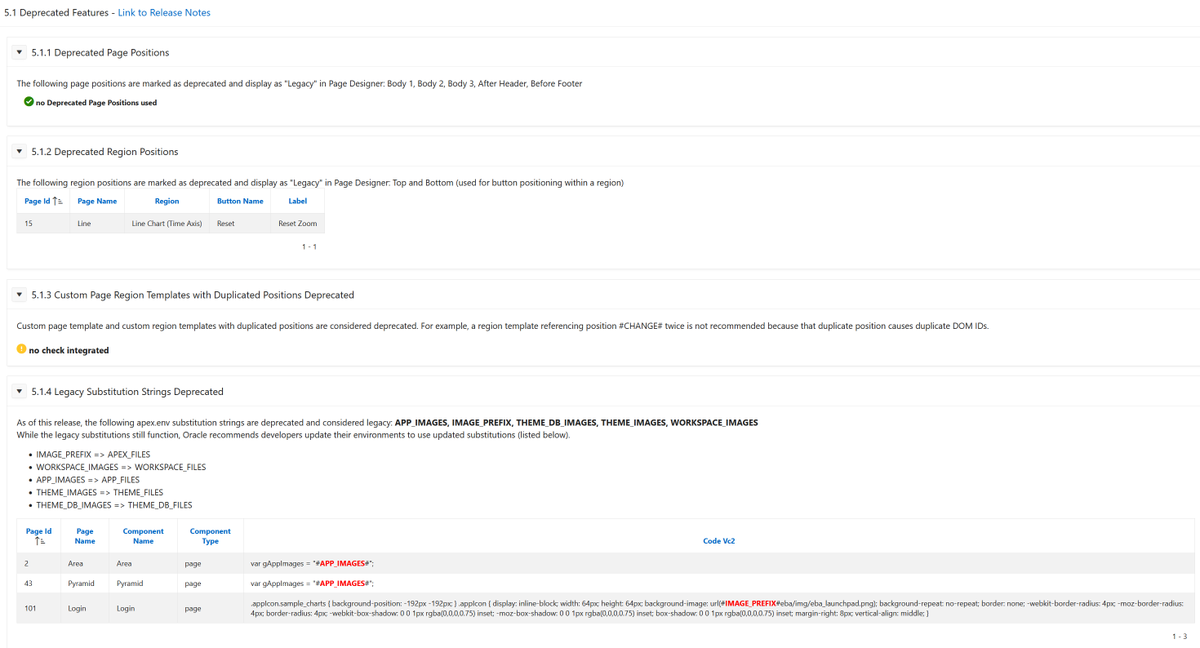This screenshot has height=648, width=1200.
Task: Click the .appIcon.sample_charts CSS code cell
Action: (719, 608)
